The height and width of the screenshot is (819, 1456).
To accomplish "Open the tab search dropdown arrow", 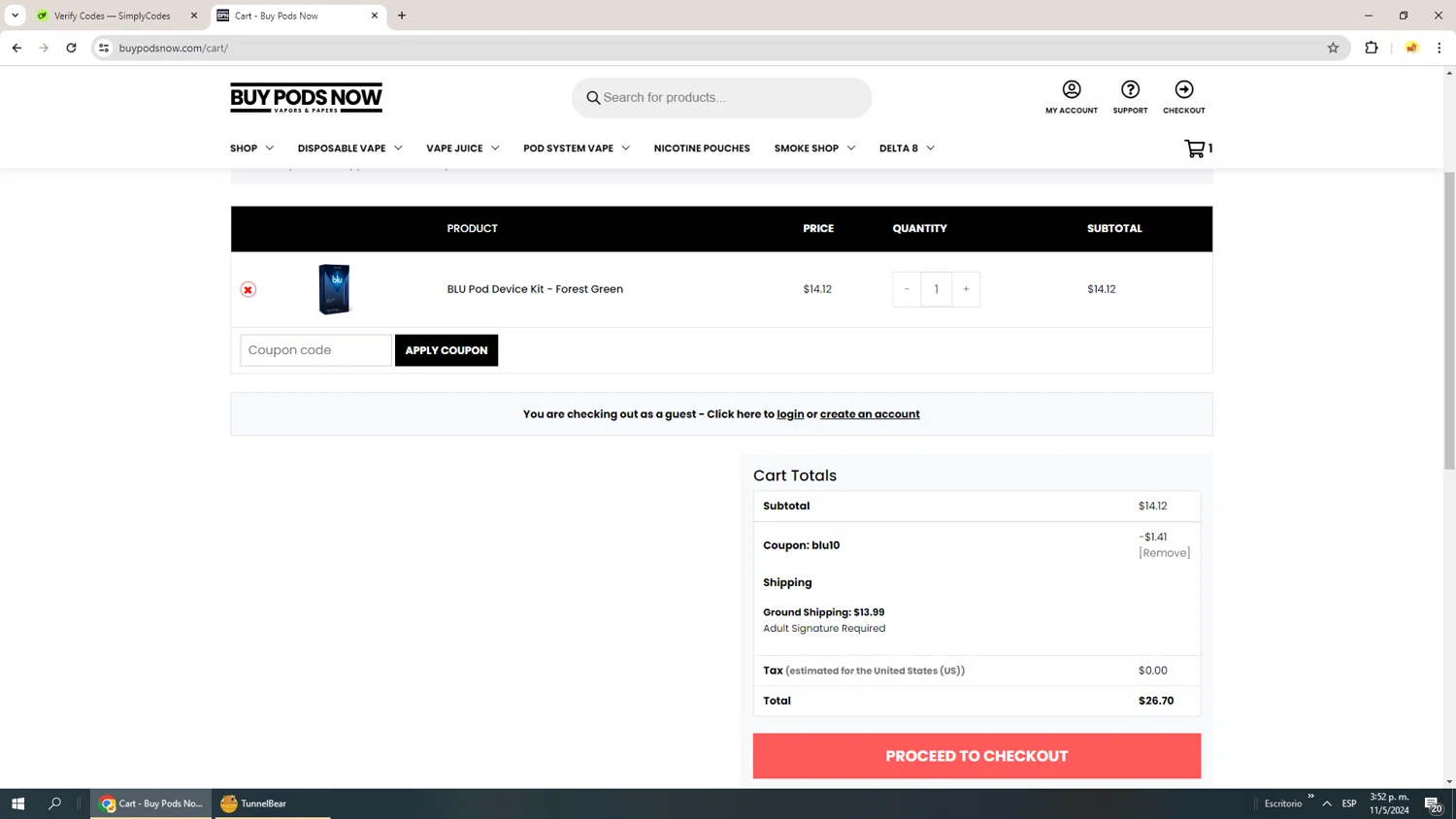I will coord(16,16).
